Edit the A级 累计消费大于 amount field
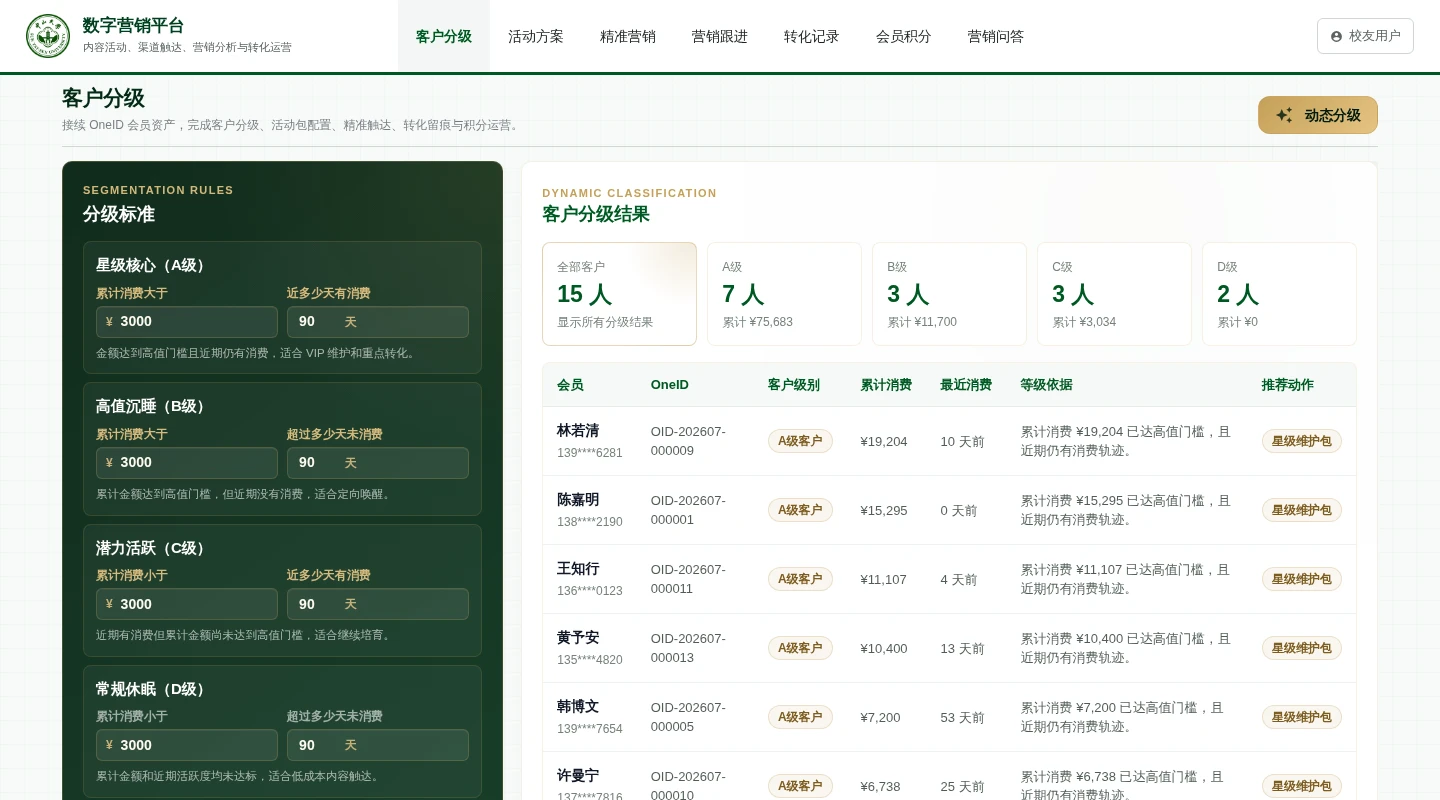Screen dimensions: 1440x800 pyautogui.click(x=187, y=322)
